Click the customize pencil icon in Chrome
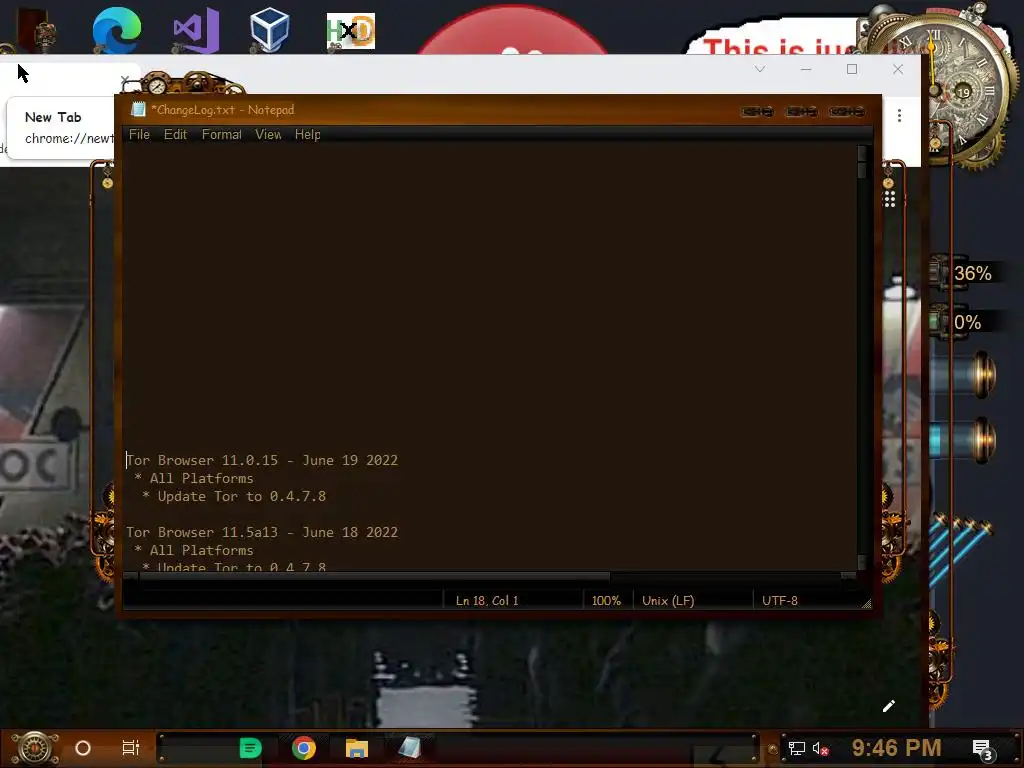The width and height of the screenshot is (1024, 768). click(x=889, y=706)
